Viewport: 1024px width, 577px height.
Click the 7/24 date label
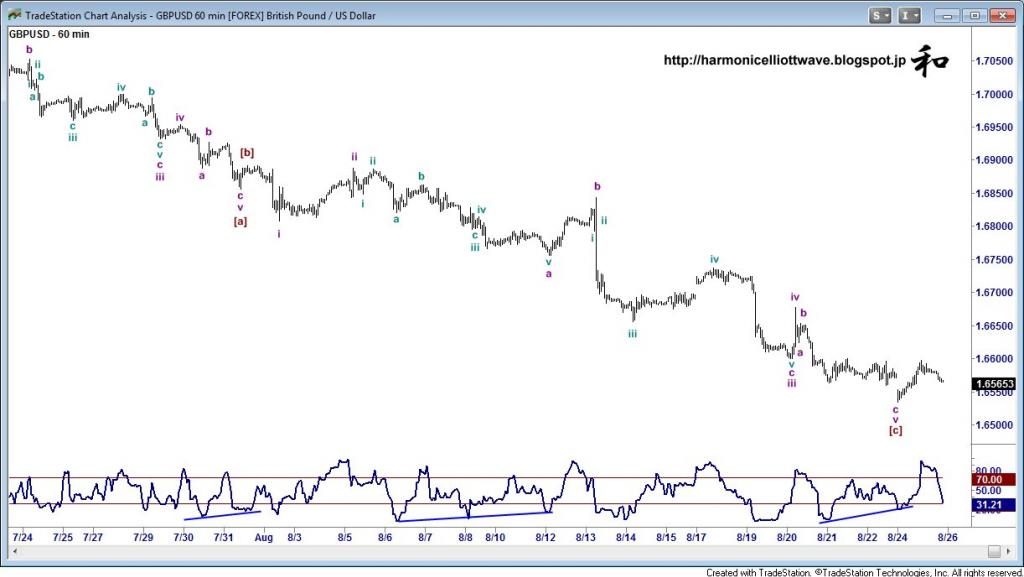[23, 537]
